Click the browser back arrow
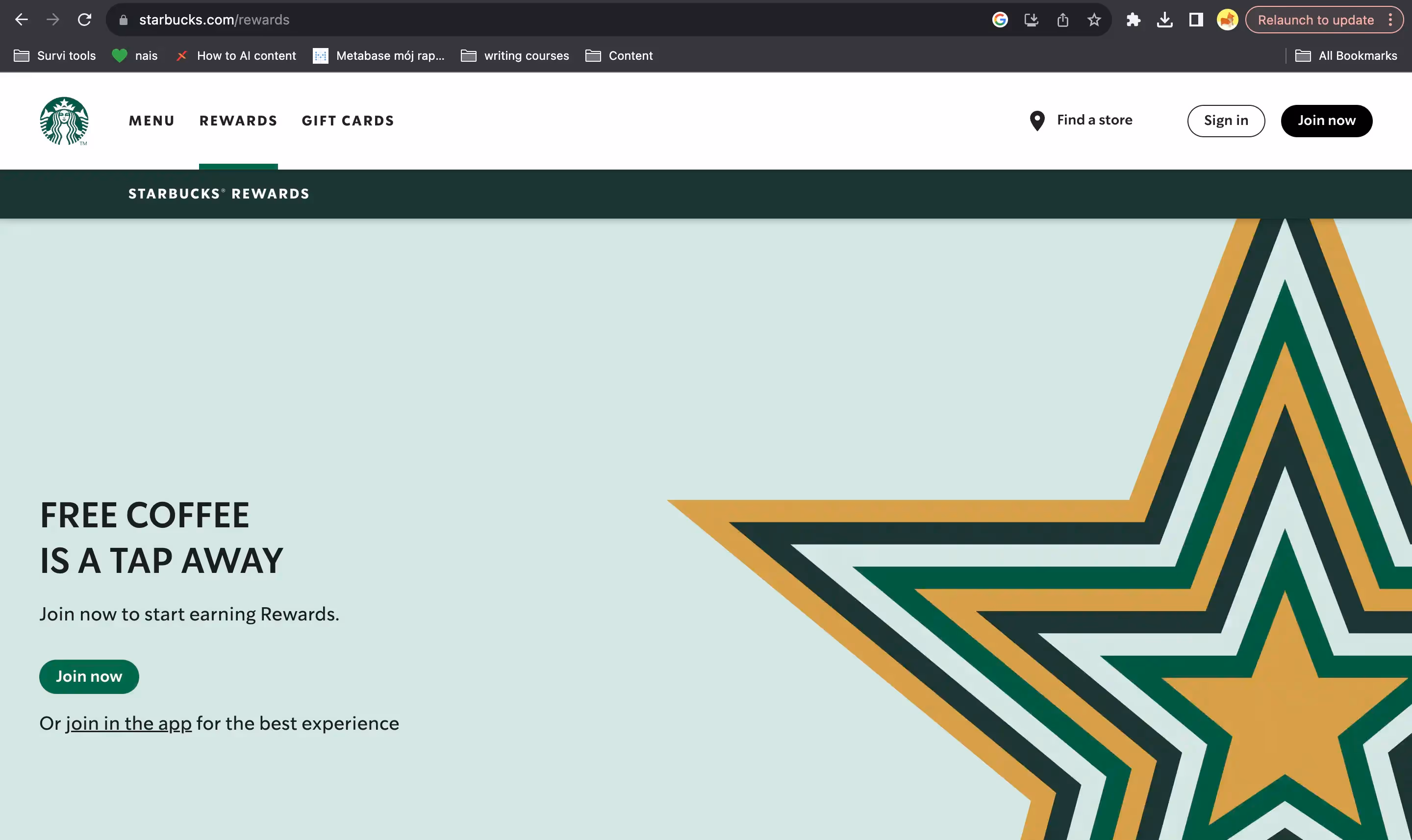 point(22,20)
